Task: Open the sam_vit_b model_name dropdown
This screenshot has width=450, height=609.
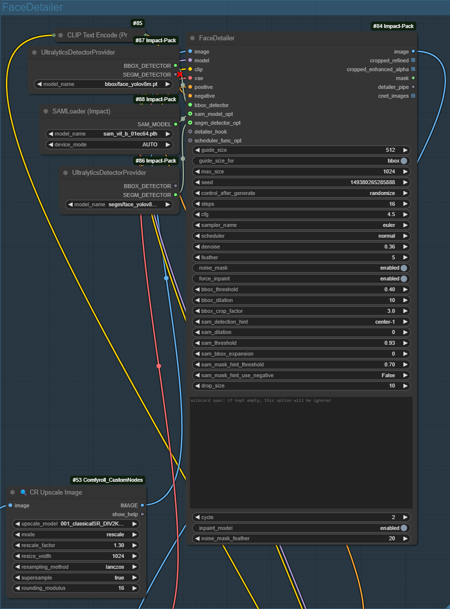Action: point(109,134)
